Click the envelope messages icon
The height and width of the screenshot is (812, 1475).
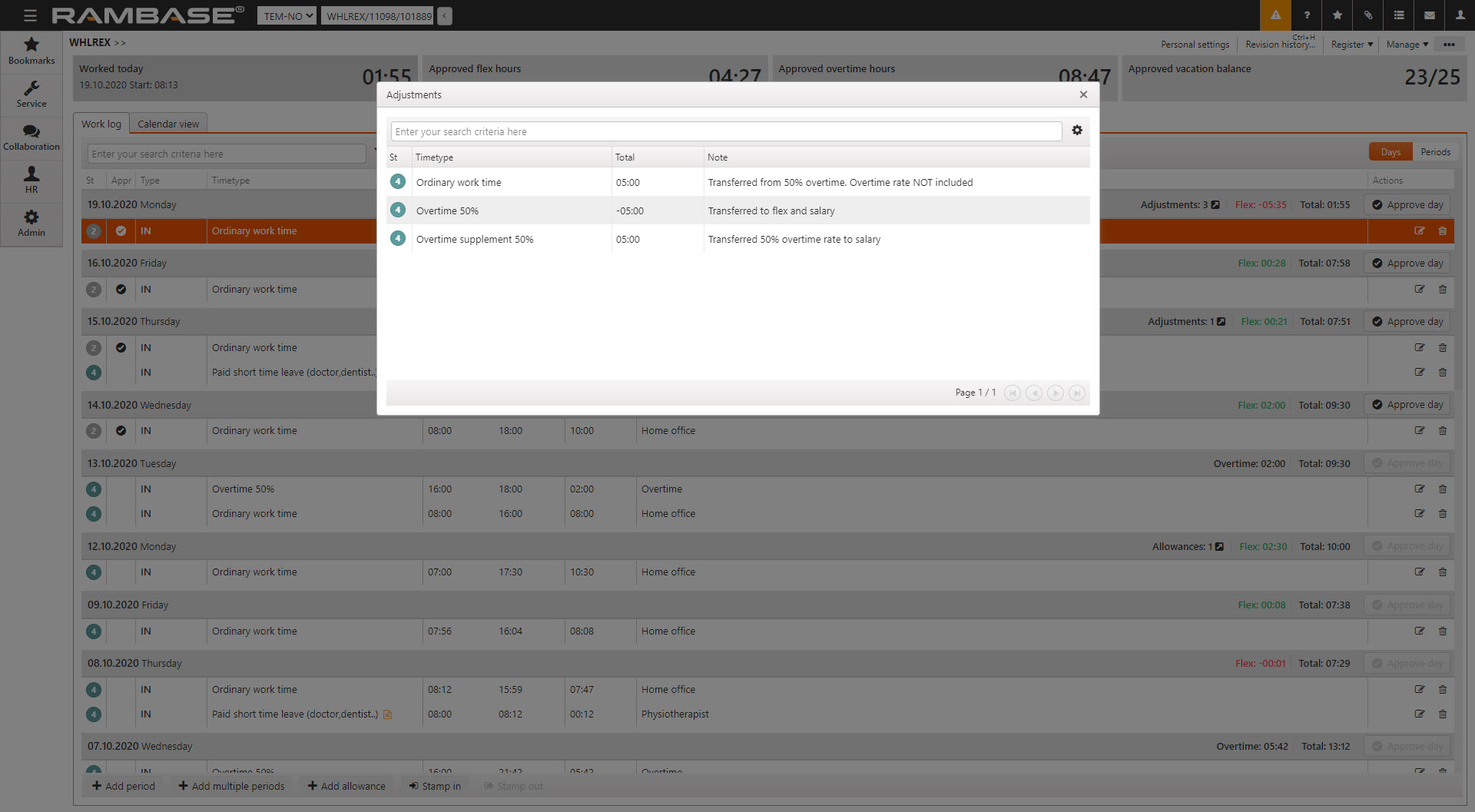(1430, 15)
